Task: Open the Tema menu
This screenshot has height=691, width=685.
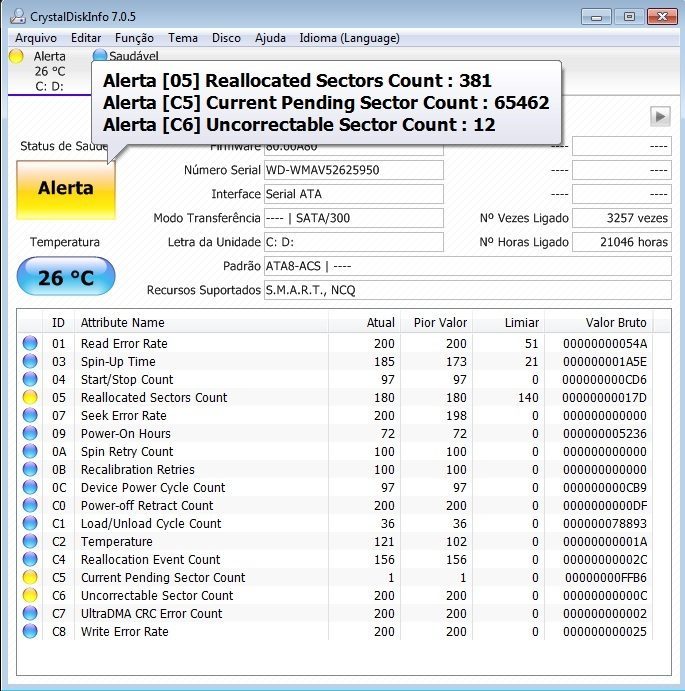Action: [182, 38]
